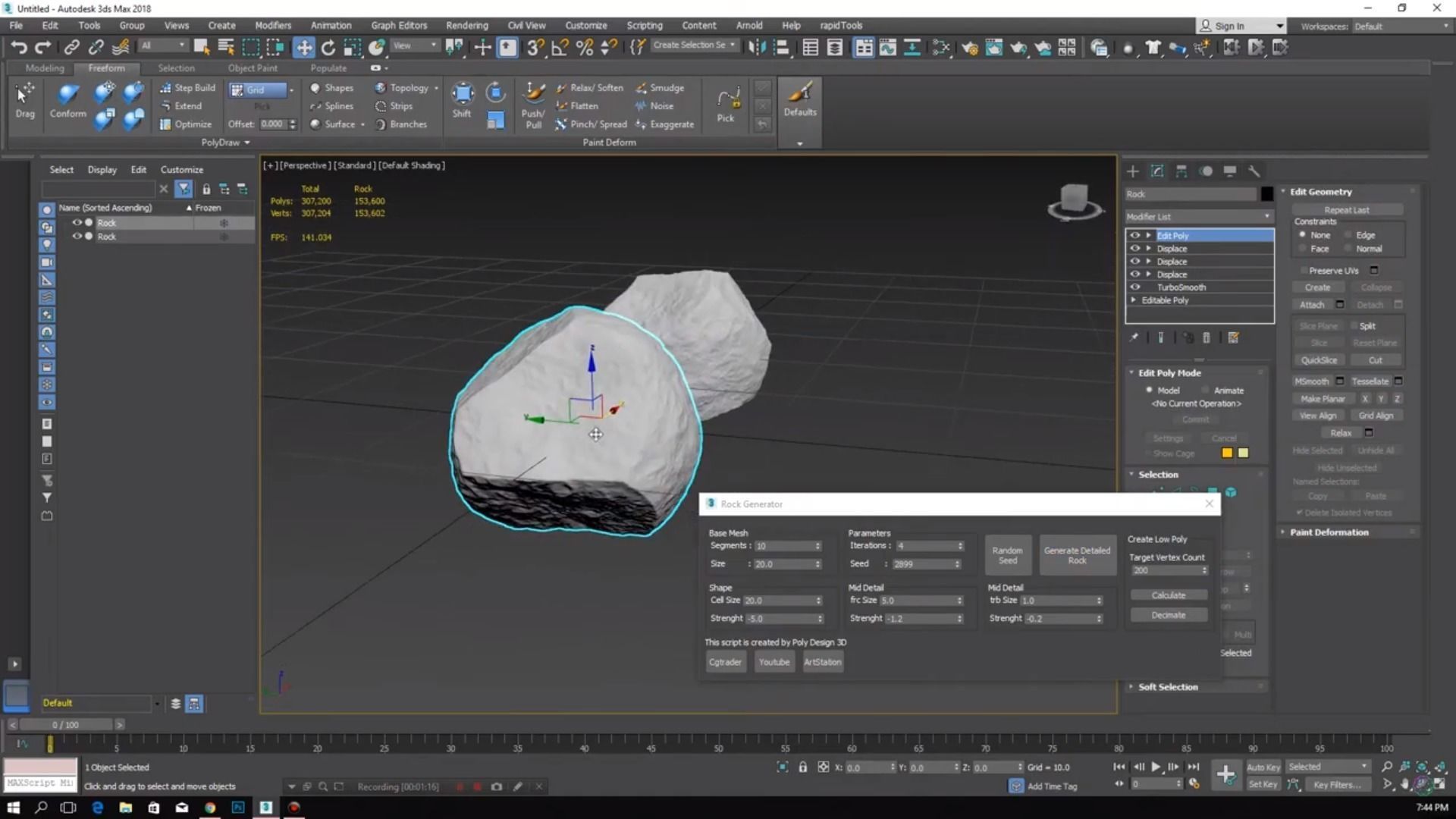Click the Play Animation button
The height and width of the screenshot is (819, 1456).
[x=1156, y=767]
